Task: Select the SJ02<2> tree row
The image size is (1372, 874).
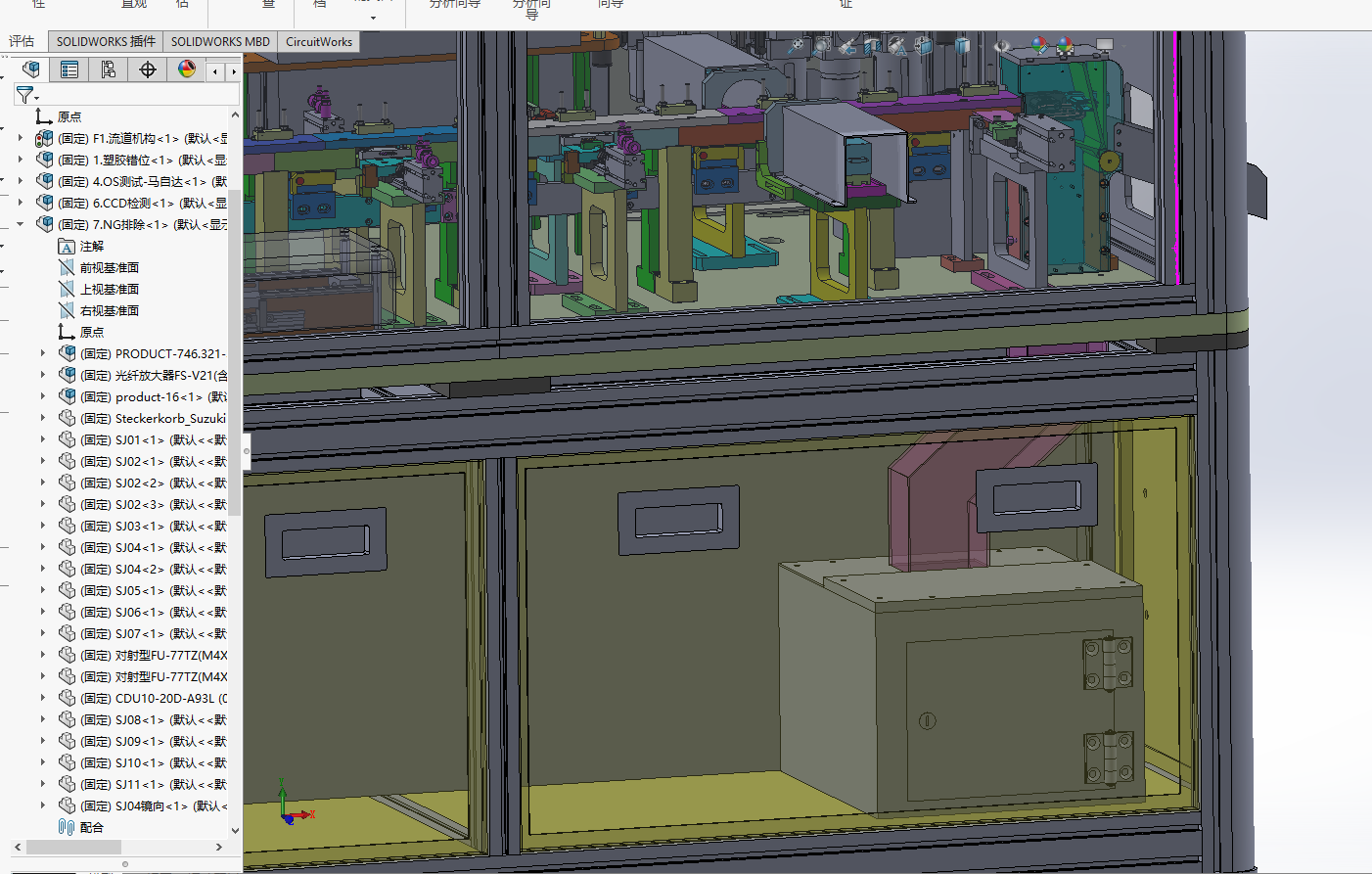Action: 143,483
